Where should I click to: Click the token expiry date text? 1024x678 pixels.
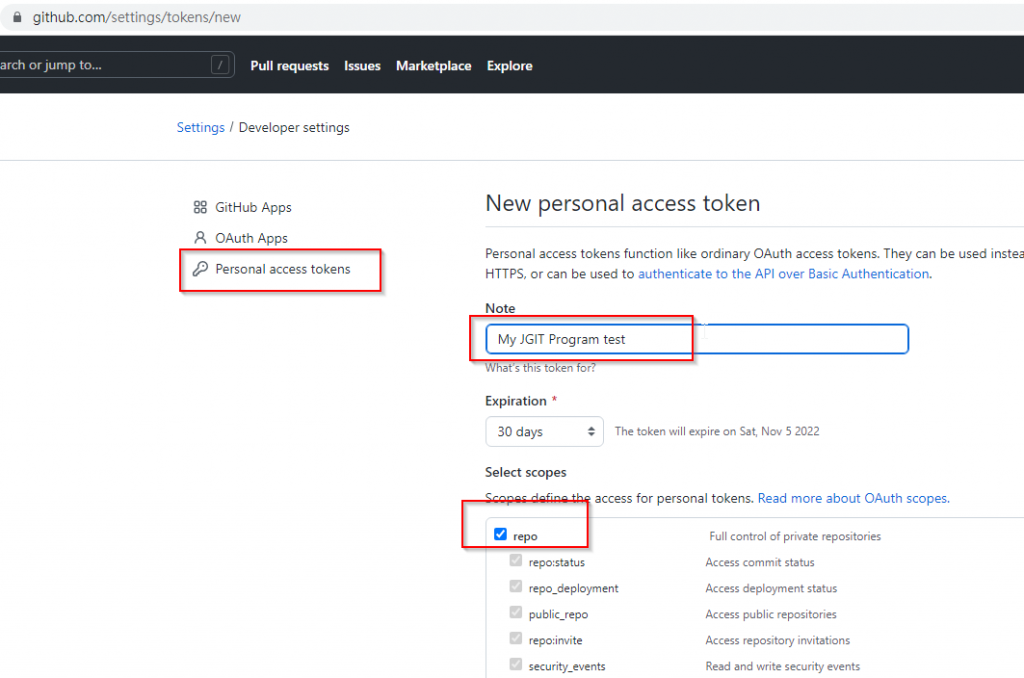[x=717, y=431]
